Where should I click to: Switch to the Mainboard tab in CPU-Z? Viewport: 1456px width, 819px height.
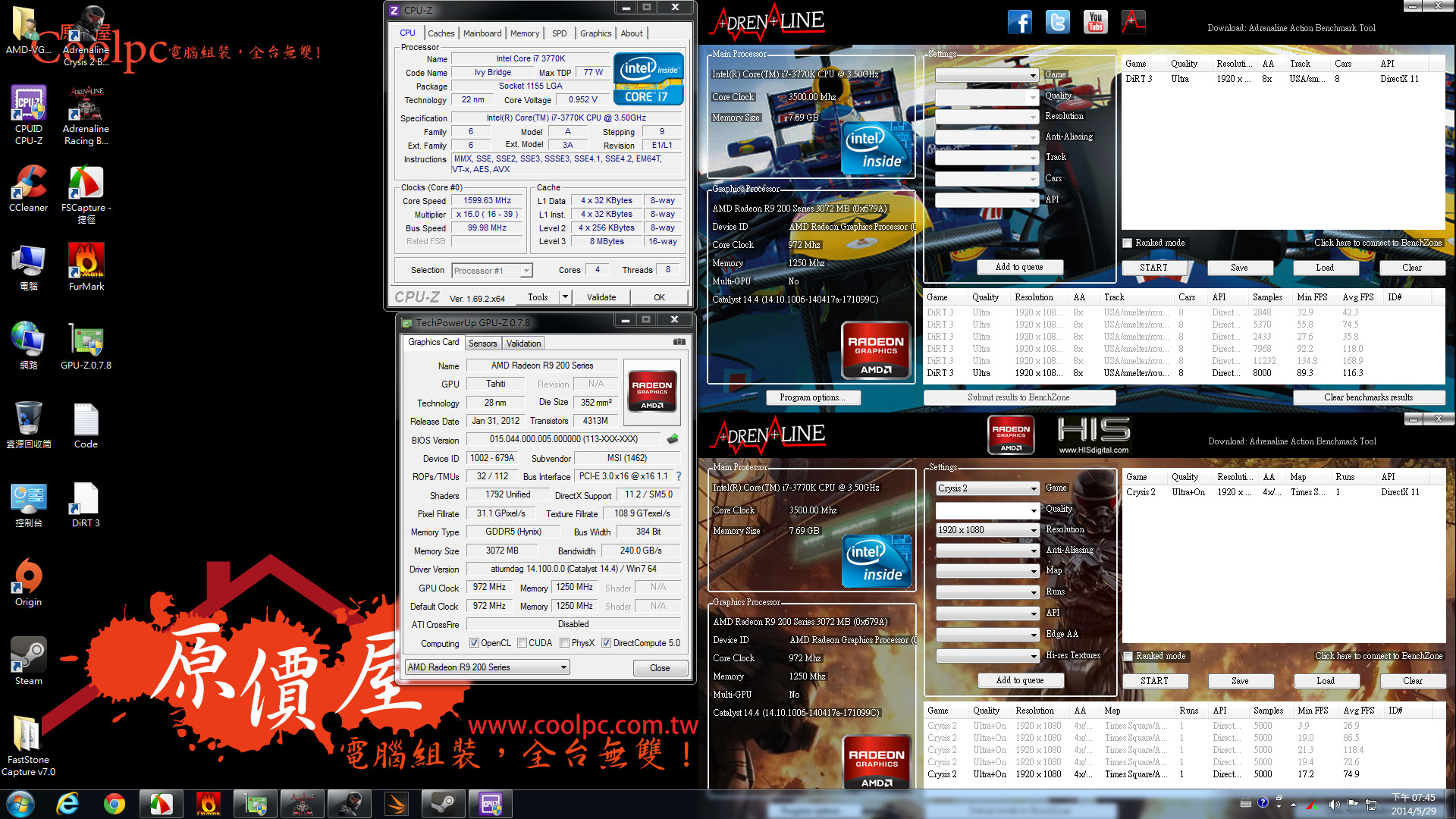pyautogui.click(x=482, y=33)
